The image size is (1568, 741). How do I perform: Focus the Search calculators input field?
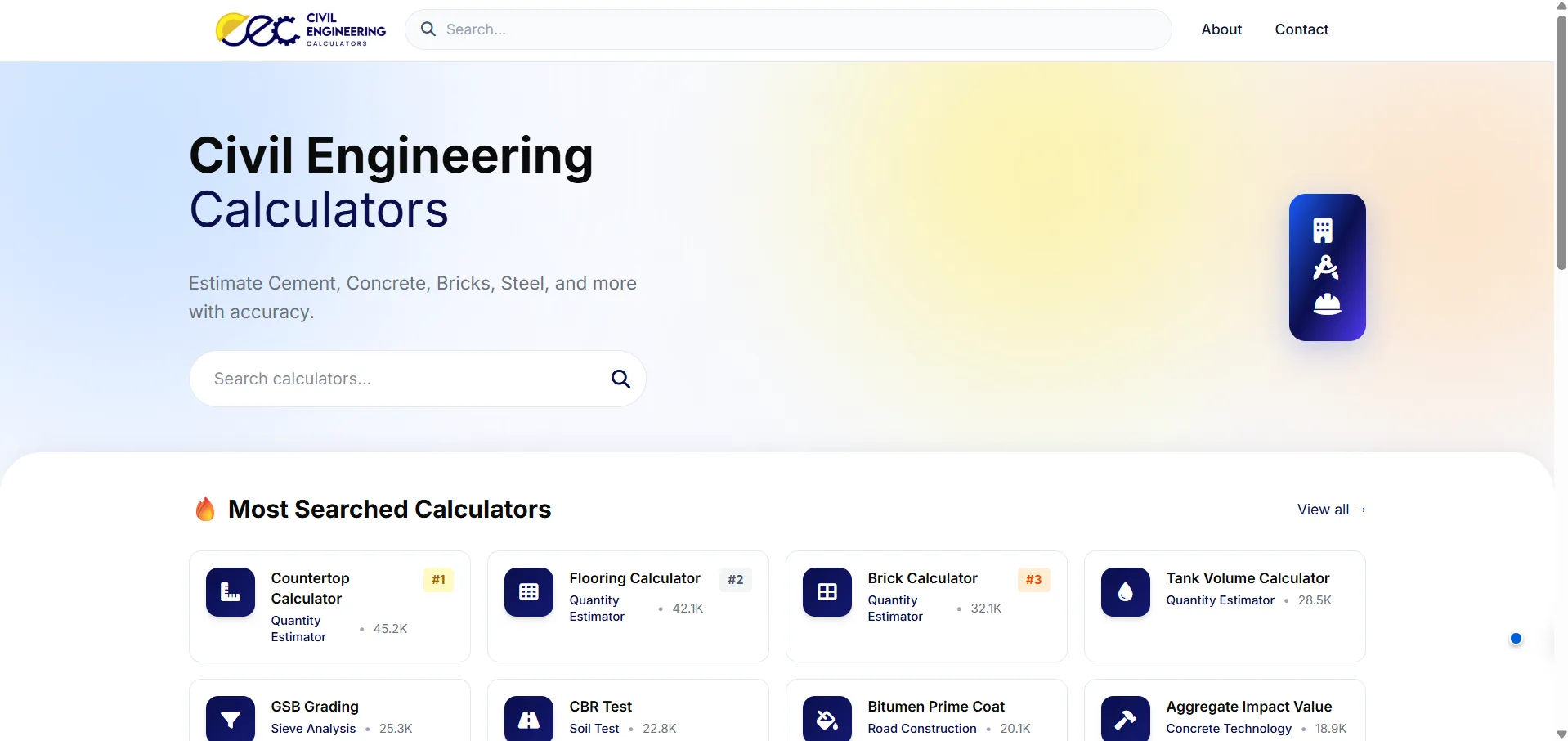pos(405,379)
